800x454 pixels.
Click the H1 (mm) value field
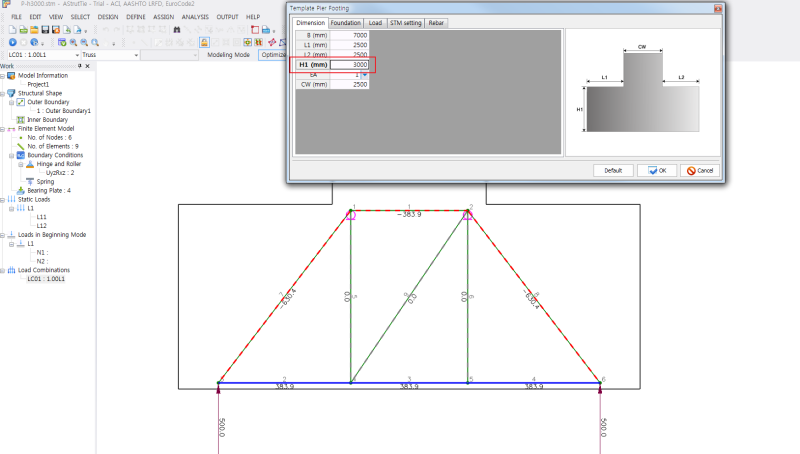tap(349, 65)
